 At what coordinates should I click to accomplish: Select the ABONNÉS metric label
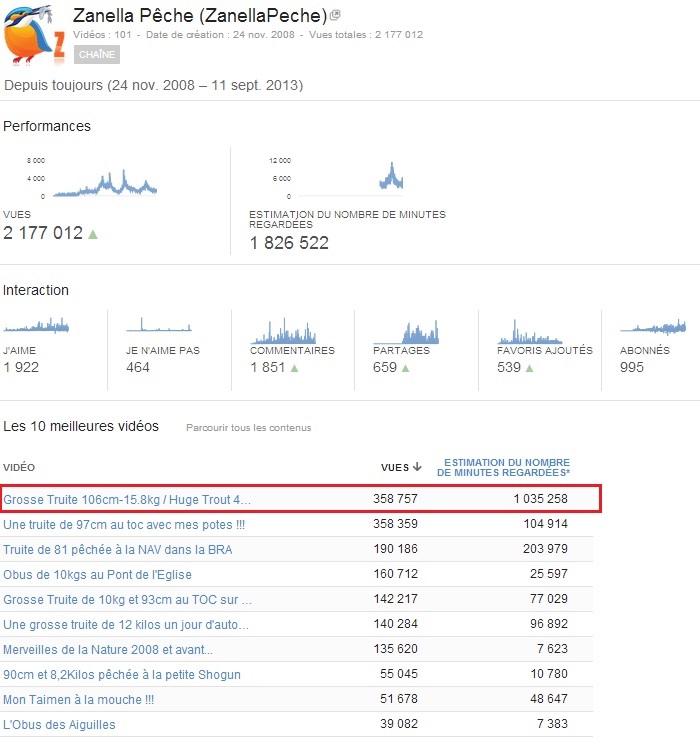tap(645, 351)
